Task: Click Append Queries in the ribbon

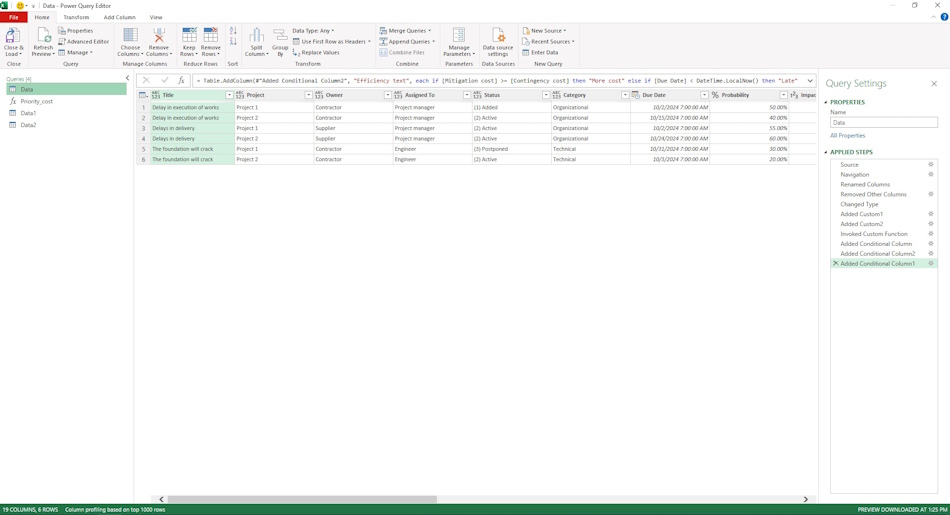Action: coord(407,42)
